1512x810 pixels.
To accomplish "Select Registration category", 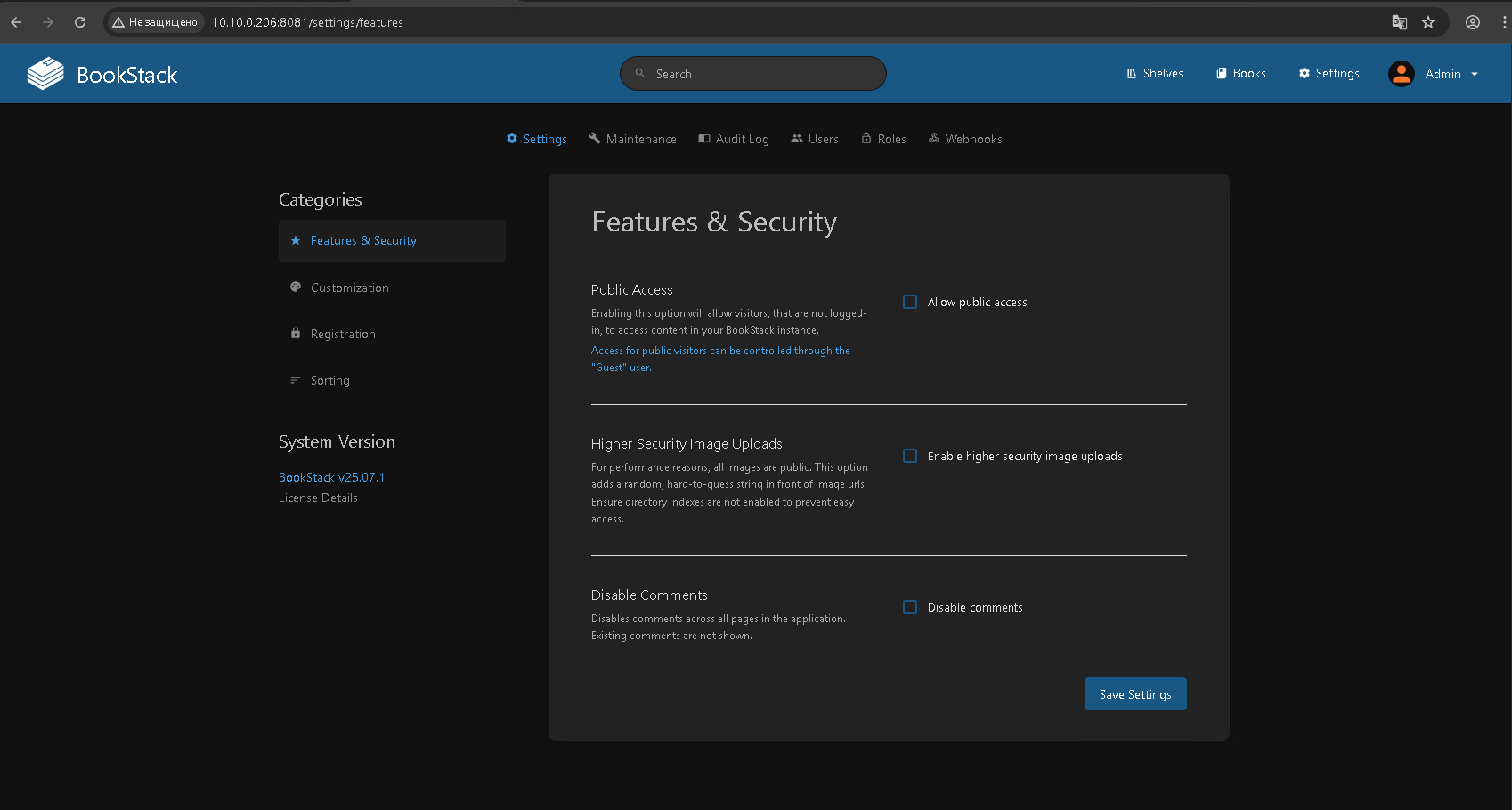I will (392, 334).
